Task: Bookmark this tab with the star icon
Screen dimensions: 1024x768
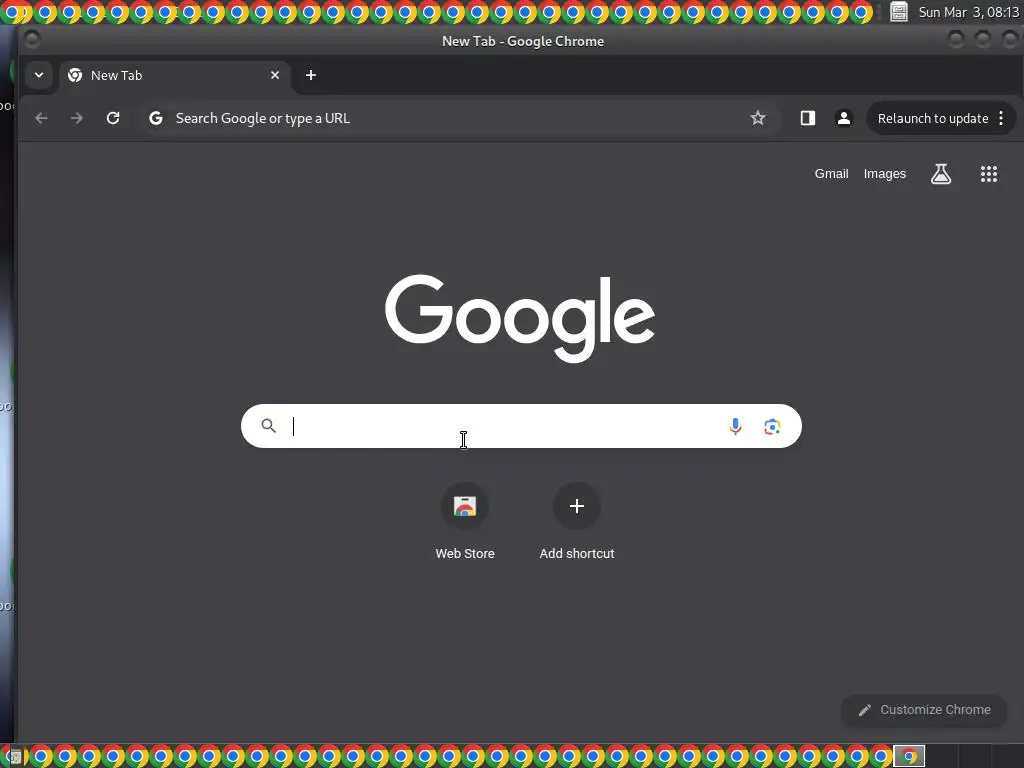Action: [758, 118]
